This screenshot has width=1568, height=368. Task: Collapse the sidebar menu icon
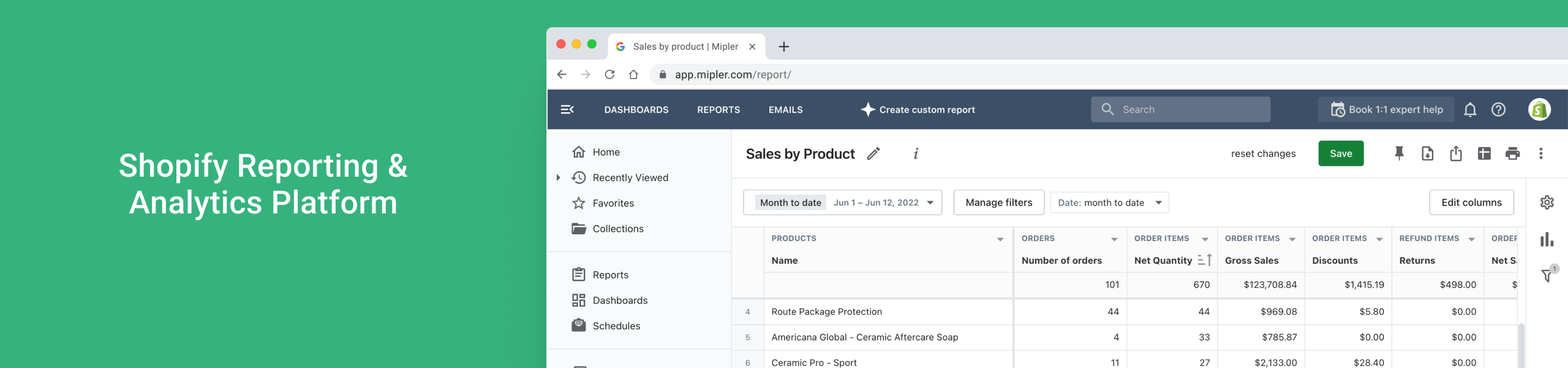(x=567, y=110)
